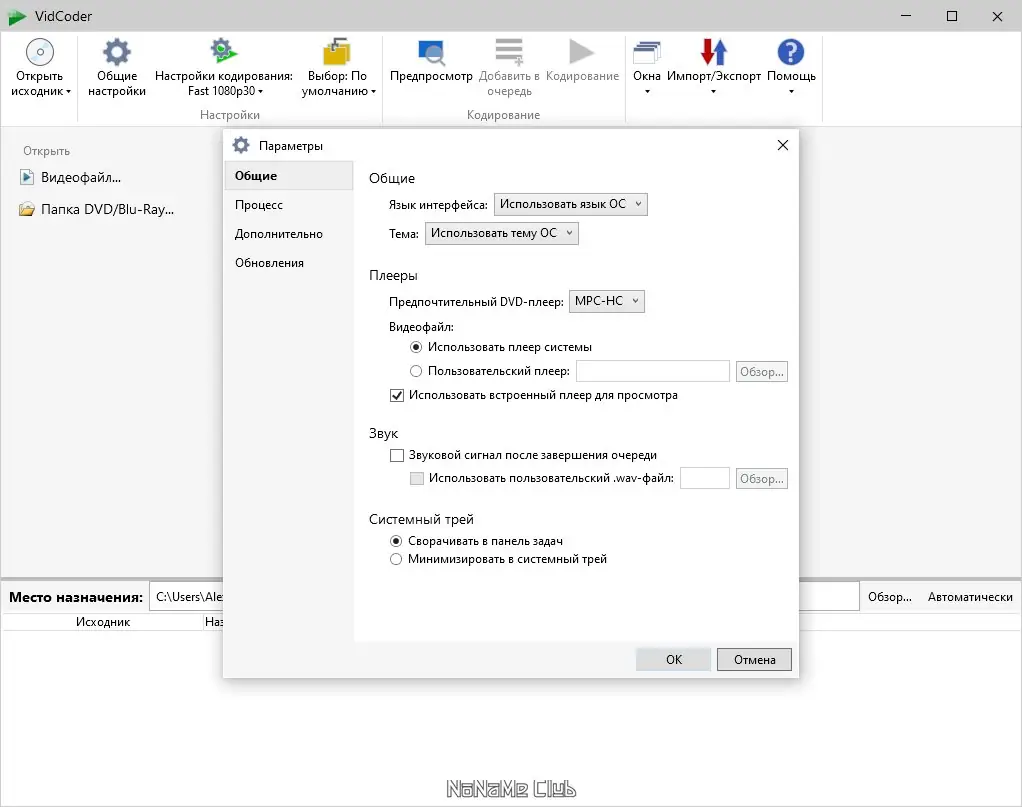The width and height of the screenshot is (1022, 807).
Task: Select Минимизировать в системный трей radio button
Action: (396, 559)
